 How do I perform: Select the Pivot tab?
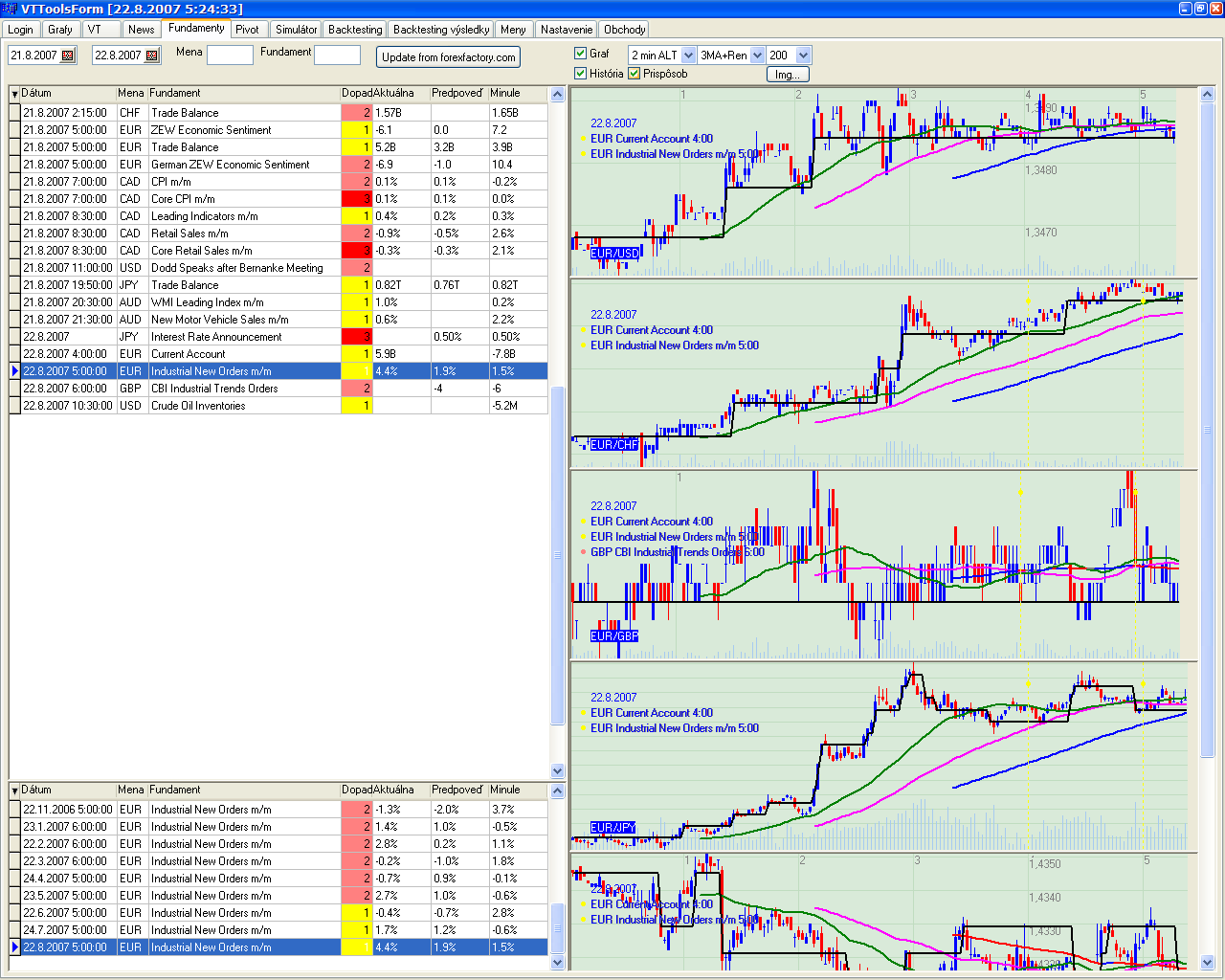tap(248, 30)
